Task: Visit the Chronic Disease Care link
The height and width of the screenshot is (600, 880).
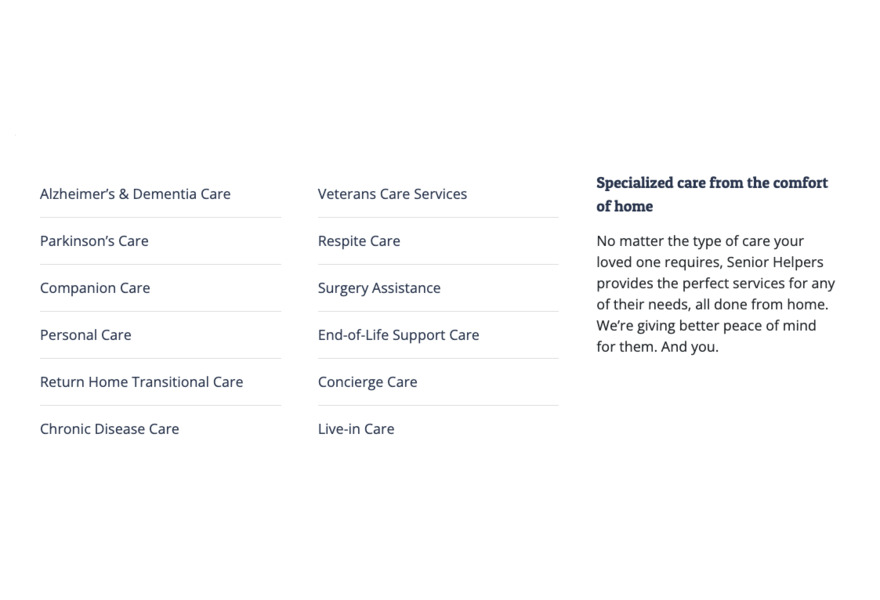Action: [109, 429]
